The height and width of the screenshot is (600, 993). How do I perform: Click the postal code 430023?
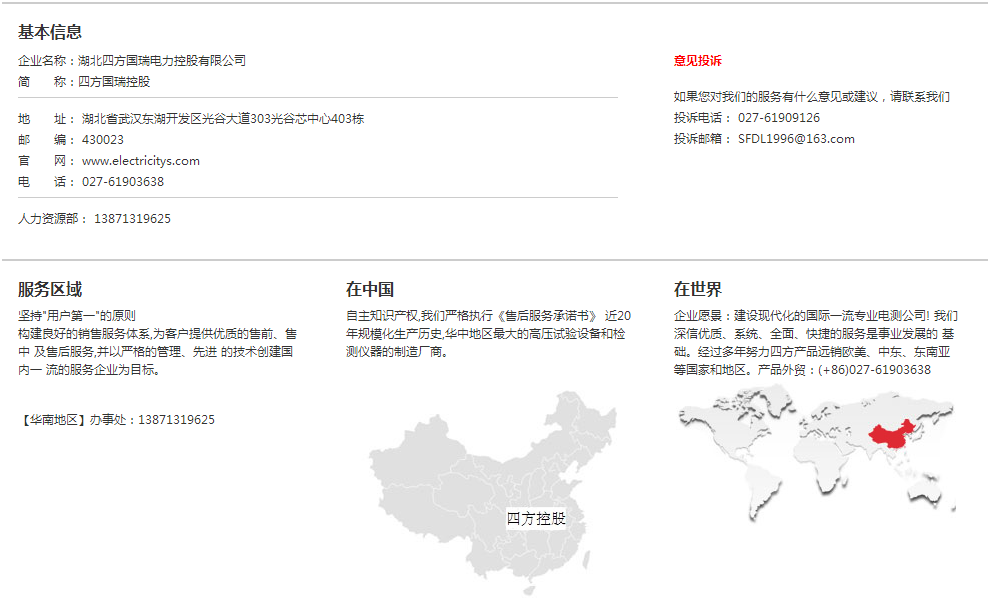pyautogui.click(x=103, y=140)
